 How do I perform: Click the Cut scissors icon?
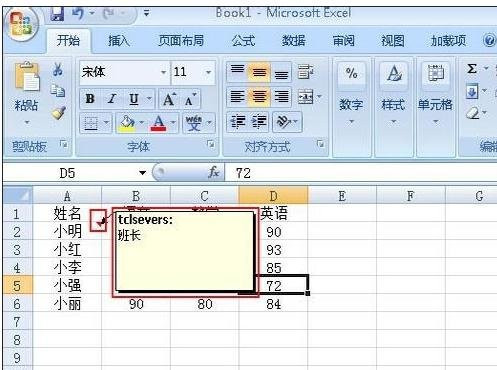[58, 70]
